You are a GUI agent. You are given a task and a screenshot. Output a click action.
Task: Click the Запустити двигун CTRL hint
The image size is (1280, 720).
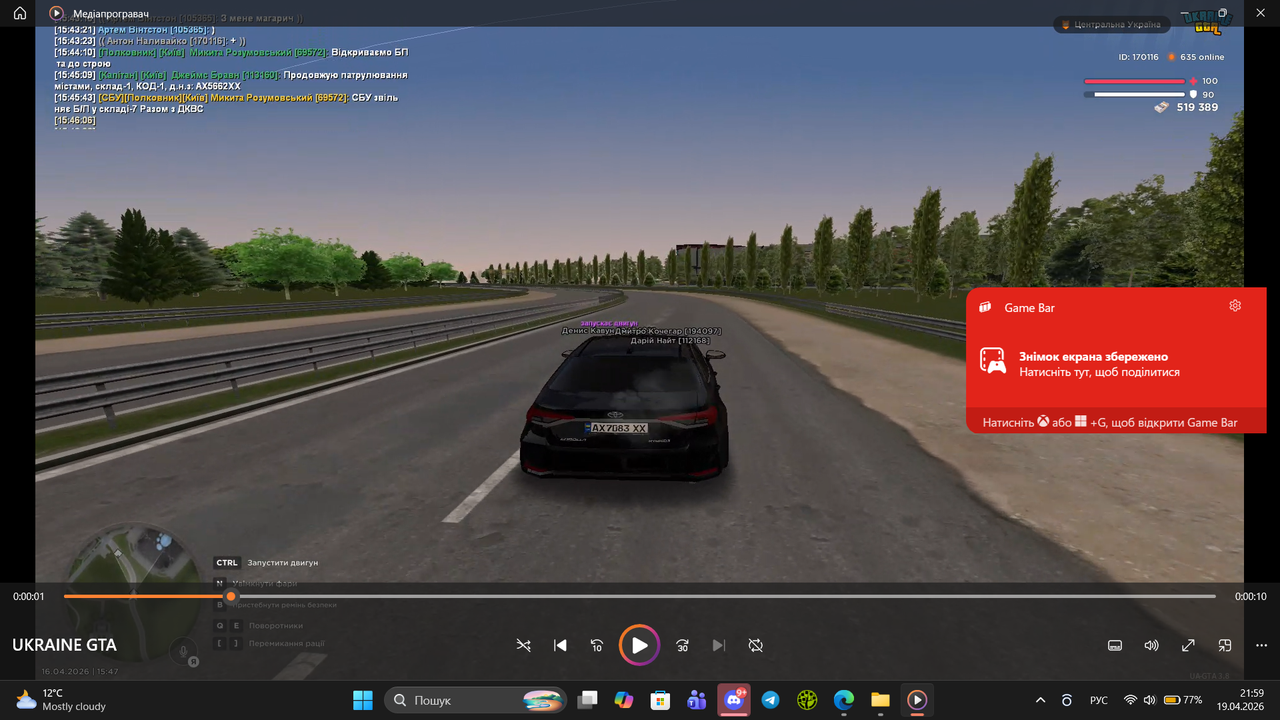pos(267,563)
